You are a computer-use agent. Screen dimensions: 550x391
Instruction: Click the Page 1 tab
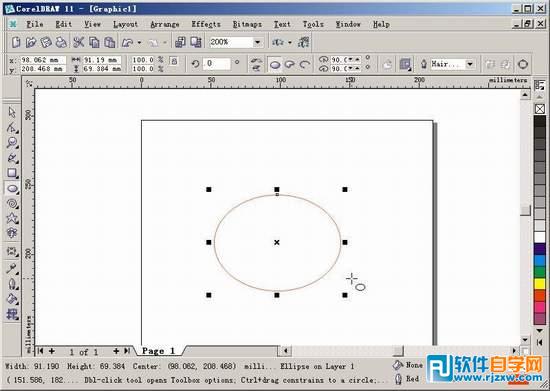click(158, 351)
